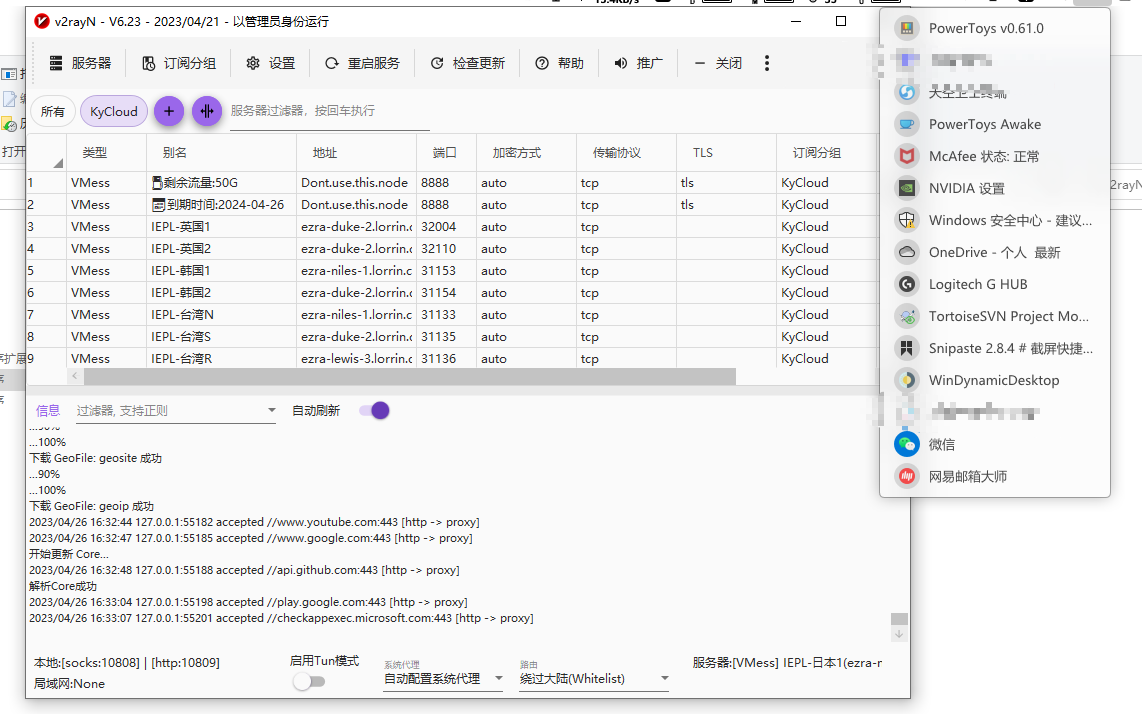Click the speed test icon beside the plus button
The image size is (1142, 714).
[206, 111]
